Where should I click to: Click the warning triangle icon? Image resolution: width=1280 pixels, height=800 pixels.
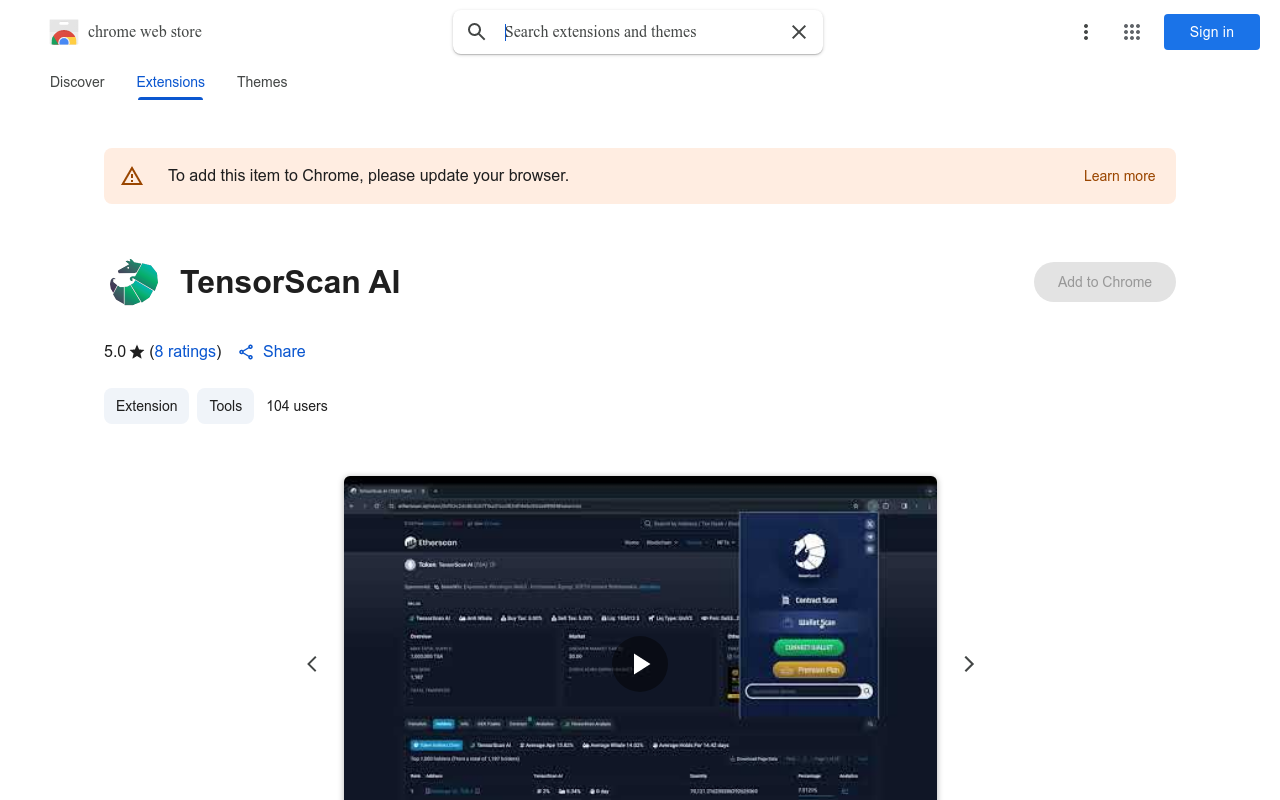(x=132, y=176)
